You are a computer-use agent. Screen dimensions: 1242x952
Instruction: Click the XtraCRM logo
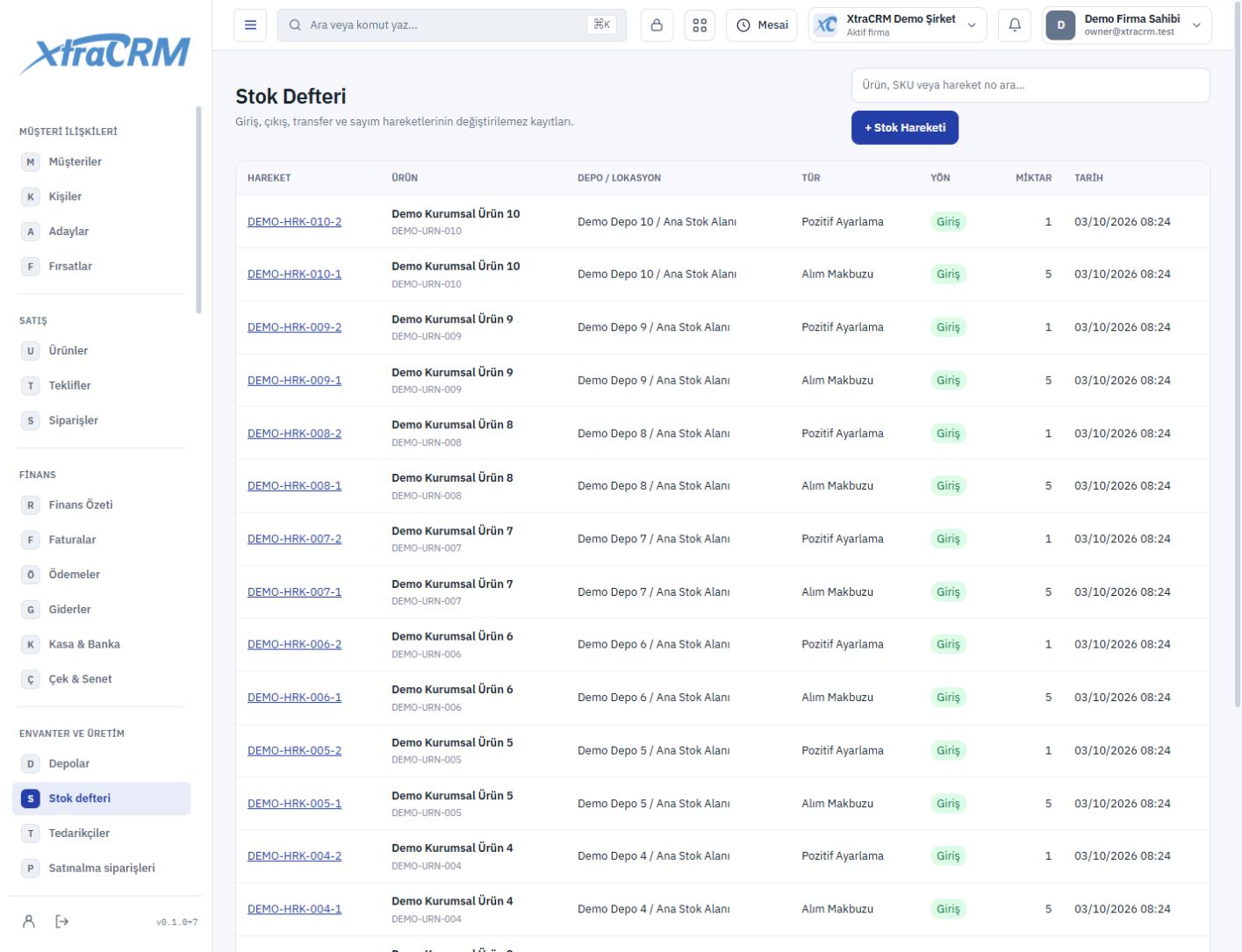(105, 54)
